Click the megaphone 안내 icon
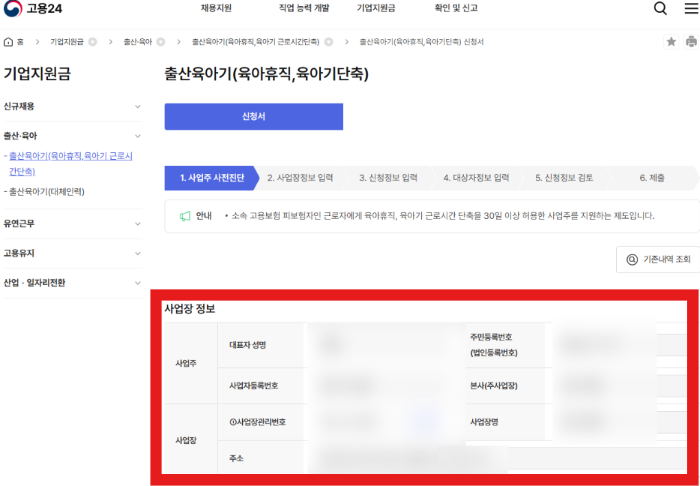The height and width of the screenshot is (486, 700). coord(185,216)
